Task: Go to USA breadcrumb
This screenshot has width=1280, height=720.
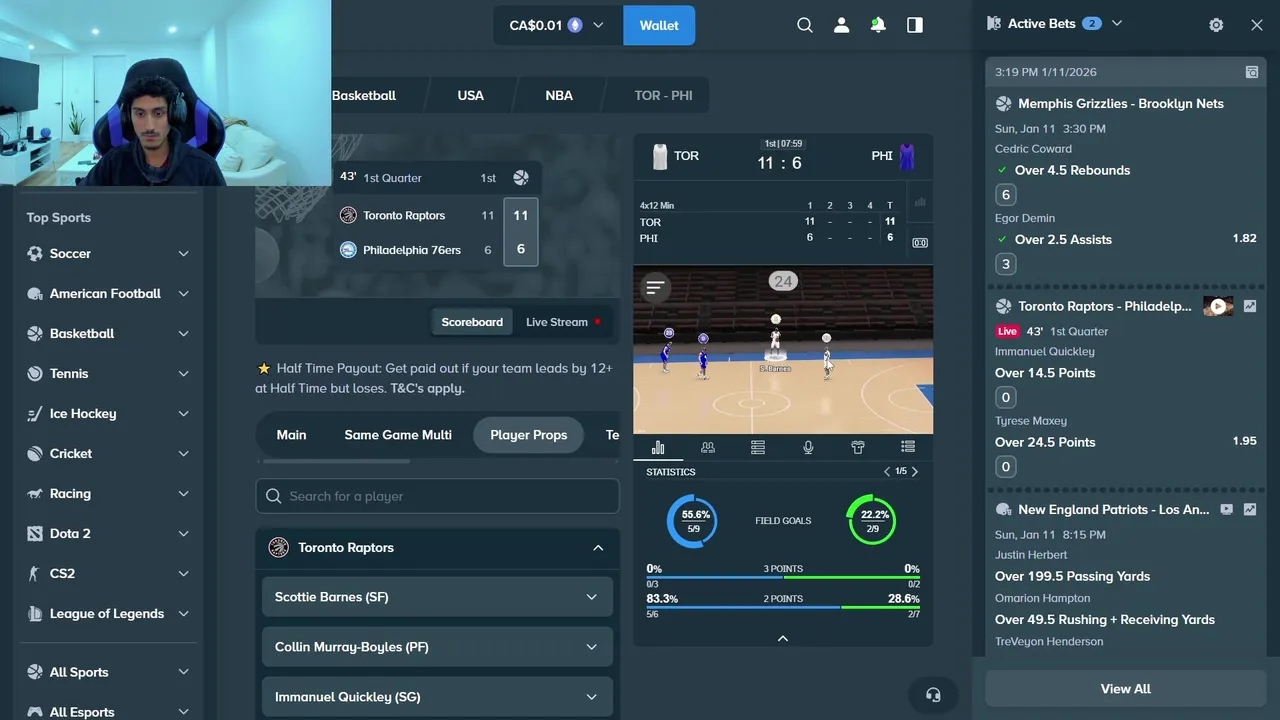Action: coord(470,95)
